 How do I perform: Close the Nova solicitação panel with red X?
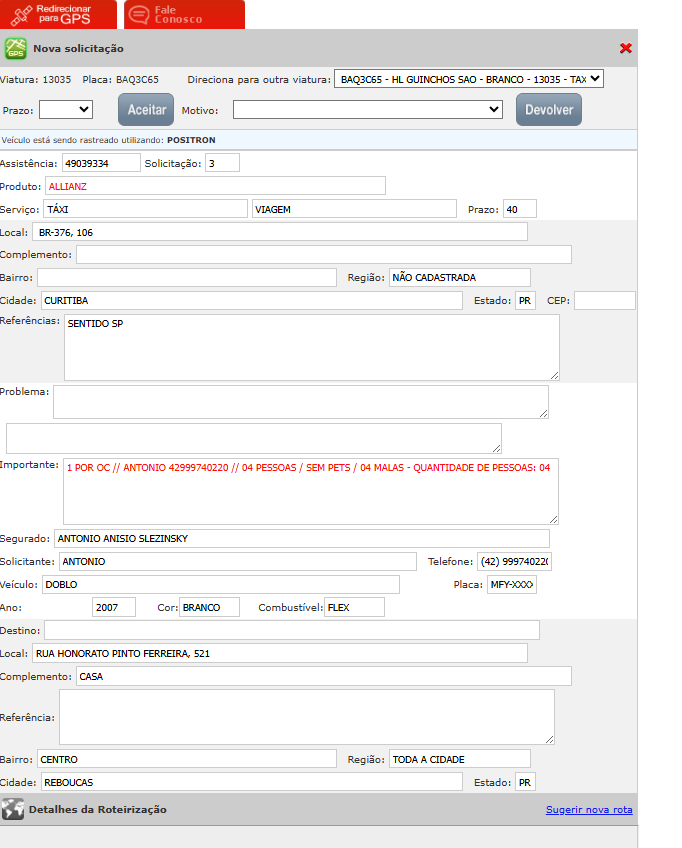tap(626, 48)
